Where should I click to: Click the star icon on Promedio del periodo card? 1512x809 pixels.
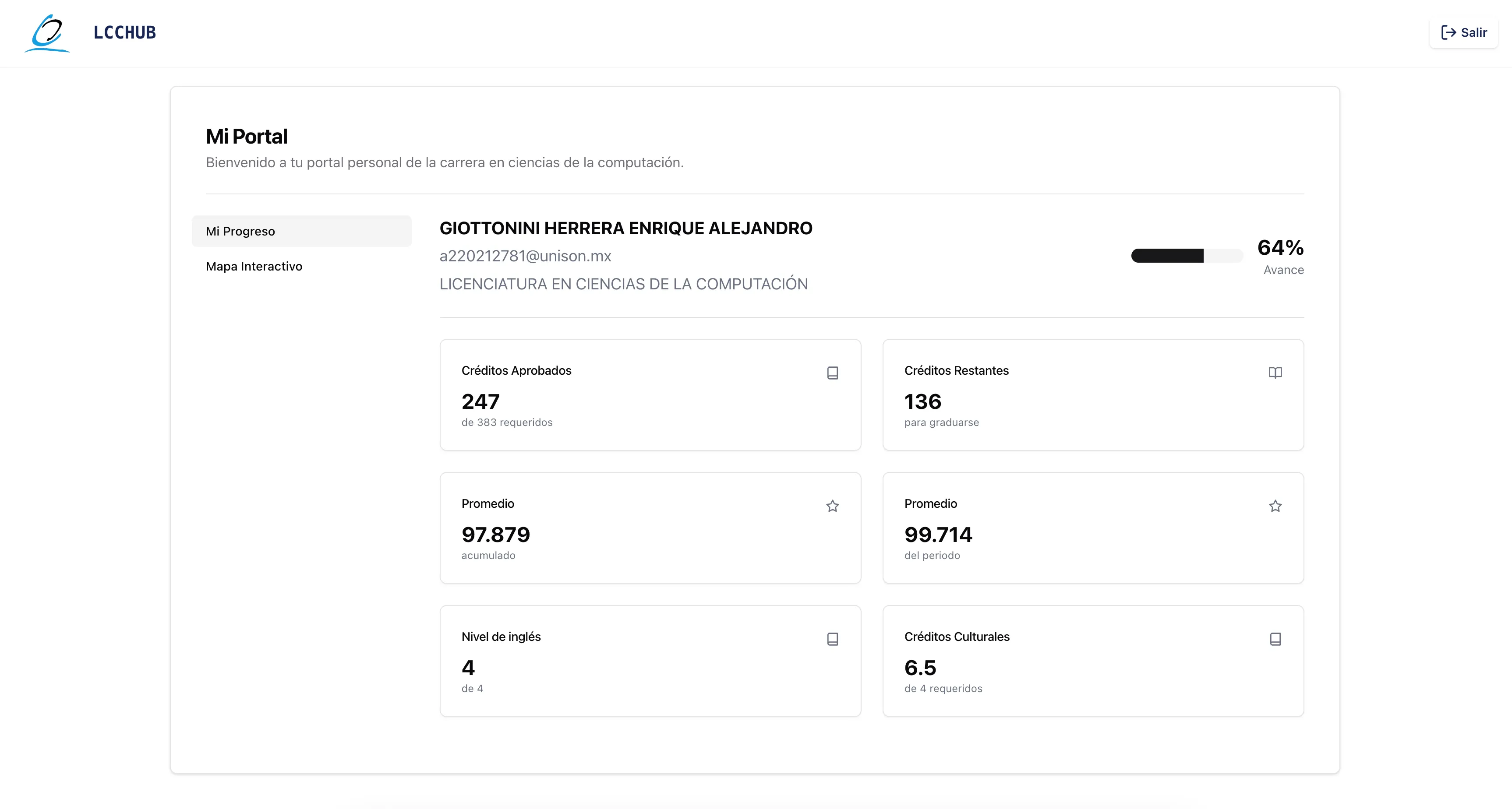[1275, 506]
